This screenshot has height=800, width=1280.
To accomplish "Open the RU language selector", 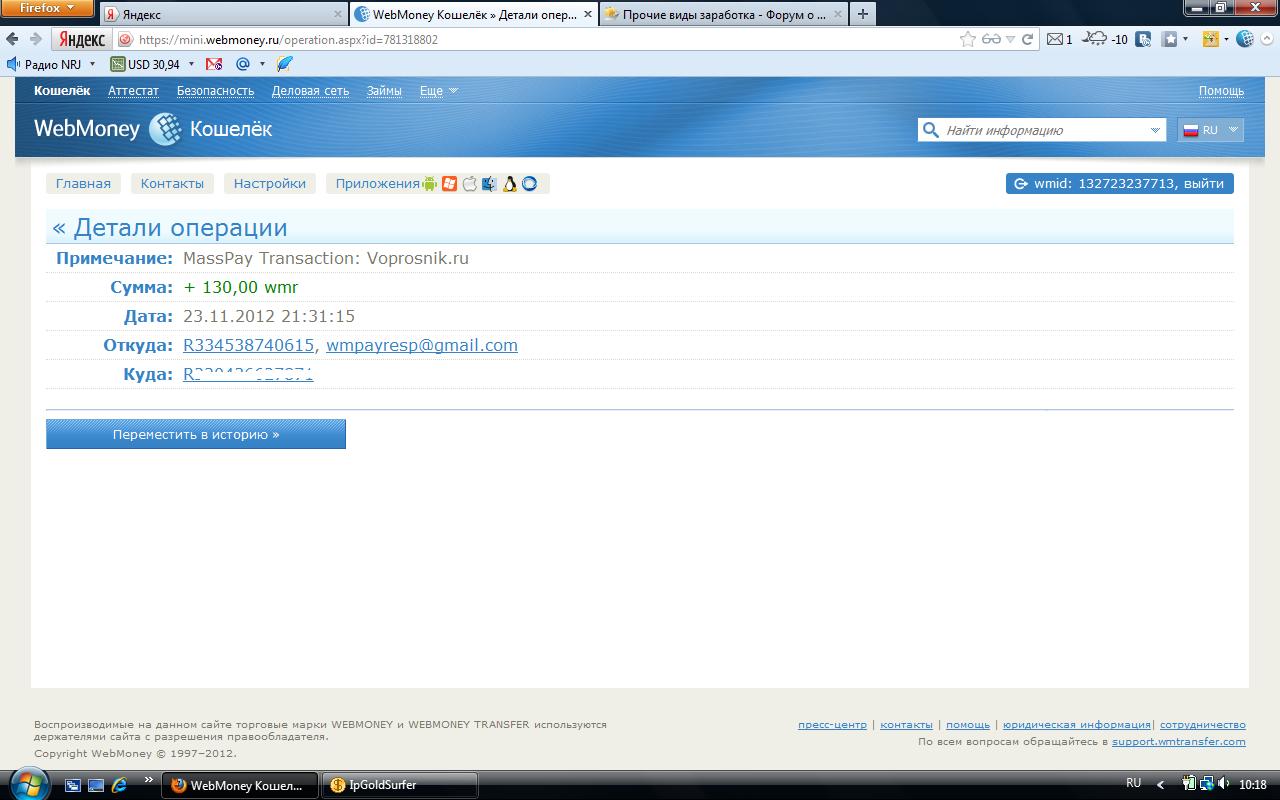I will [x=1211, y=130].
